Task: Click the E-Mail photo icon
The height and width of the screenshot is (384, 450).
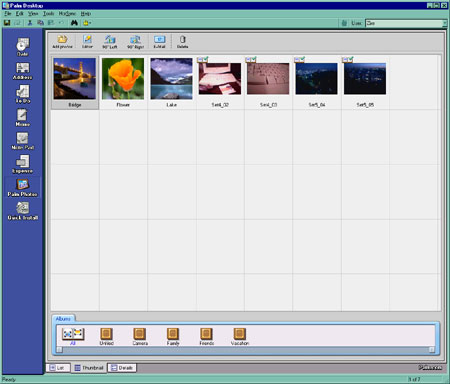Action: [x=159, y=42]
